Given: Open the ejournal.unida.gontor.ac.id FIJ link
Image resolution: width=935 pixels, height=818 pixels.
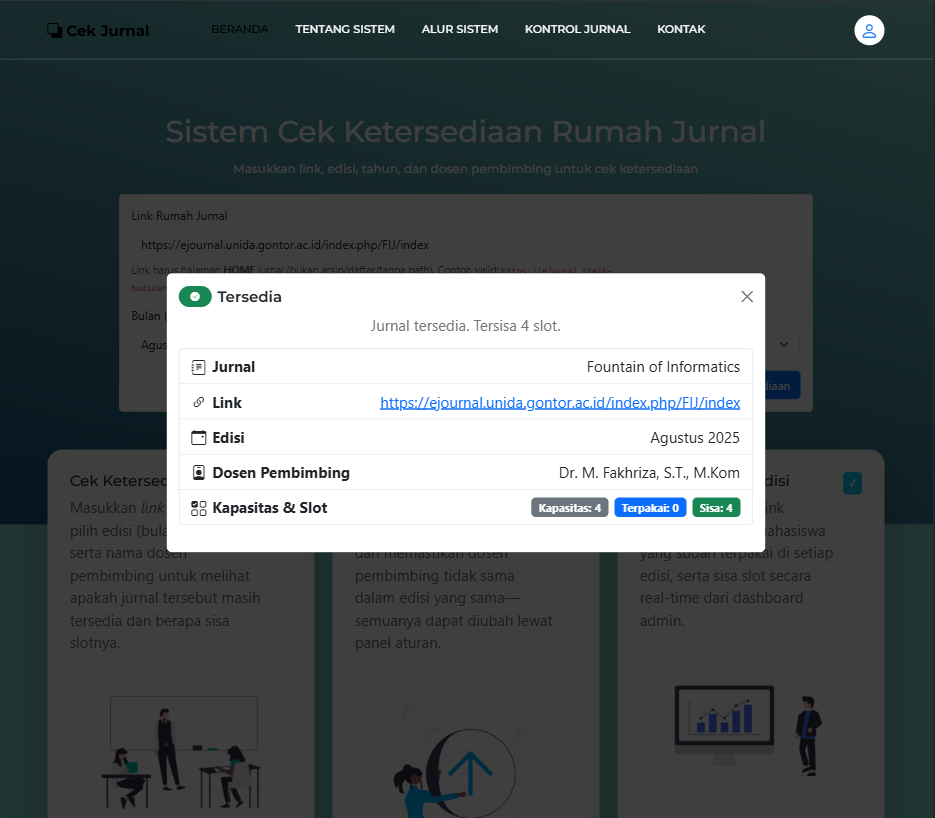Looking at the screenshot, I should point(560,403).
